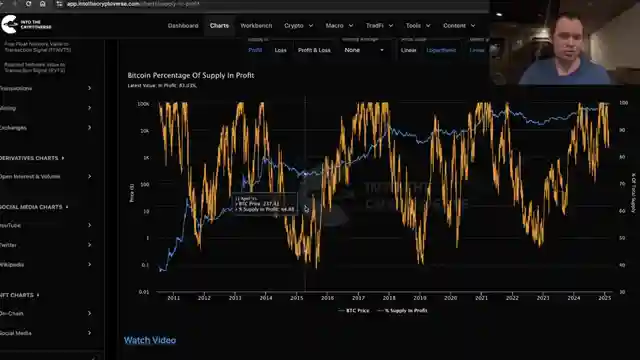The image size is (640, 360).
Task: Open the Dashboard nav item
Action: (x=183, y=25)
